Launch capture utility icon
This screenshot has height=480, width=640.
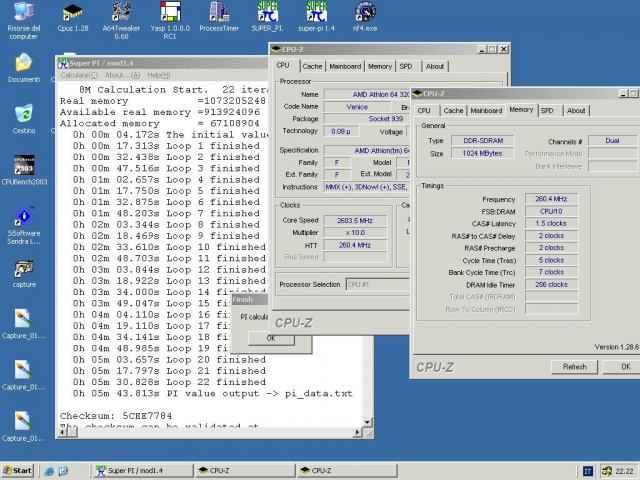24,273
